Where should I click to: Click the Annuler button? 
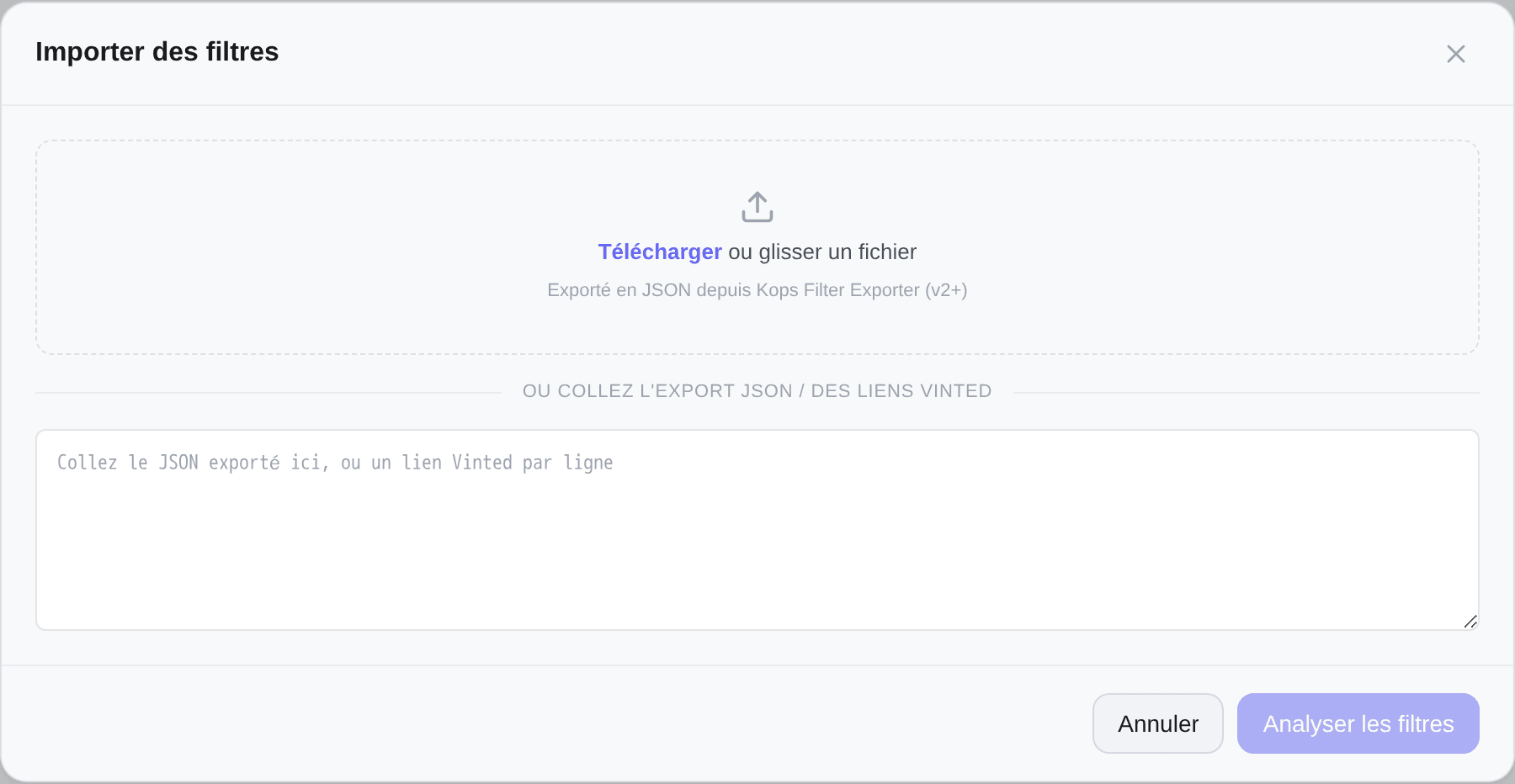pyautogui.click(x=1158, y=723)
